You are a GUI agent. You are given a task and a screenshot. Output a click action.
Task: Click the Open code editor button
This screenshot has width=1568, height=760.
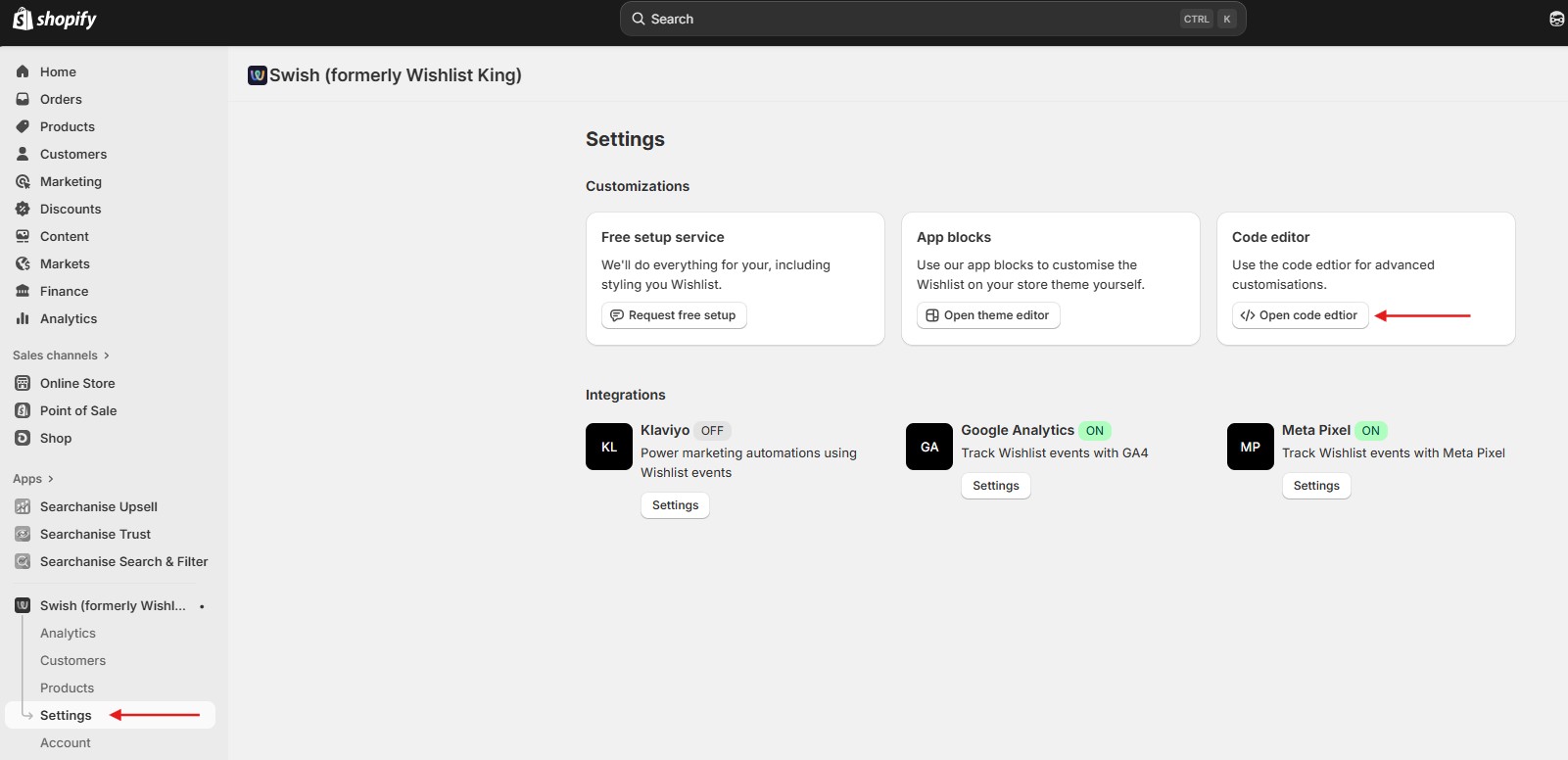point(1299,315)
